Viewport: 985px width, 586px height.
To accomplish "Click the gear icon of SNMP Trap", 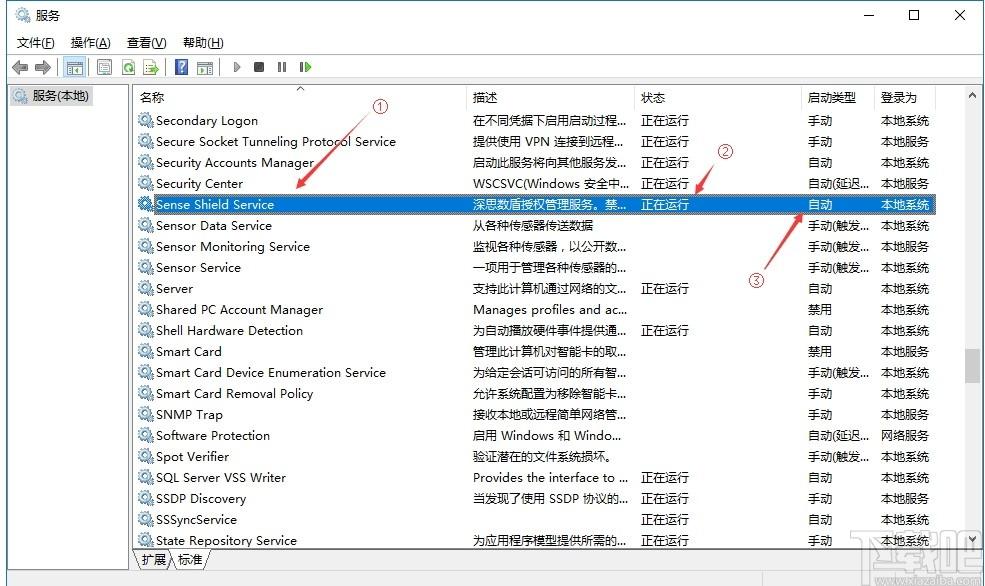I will [146, 414].
